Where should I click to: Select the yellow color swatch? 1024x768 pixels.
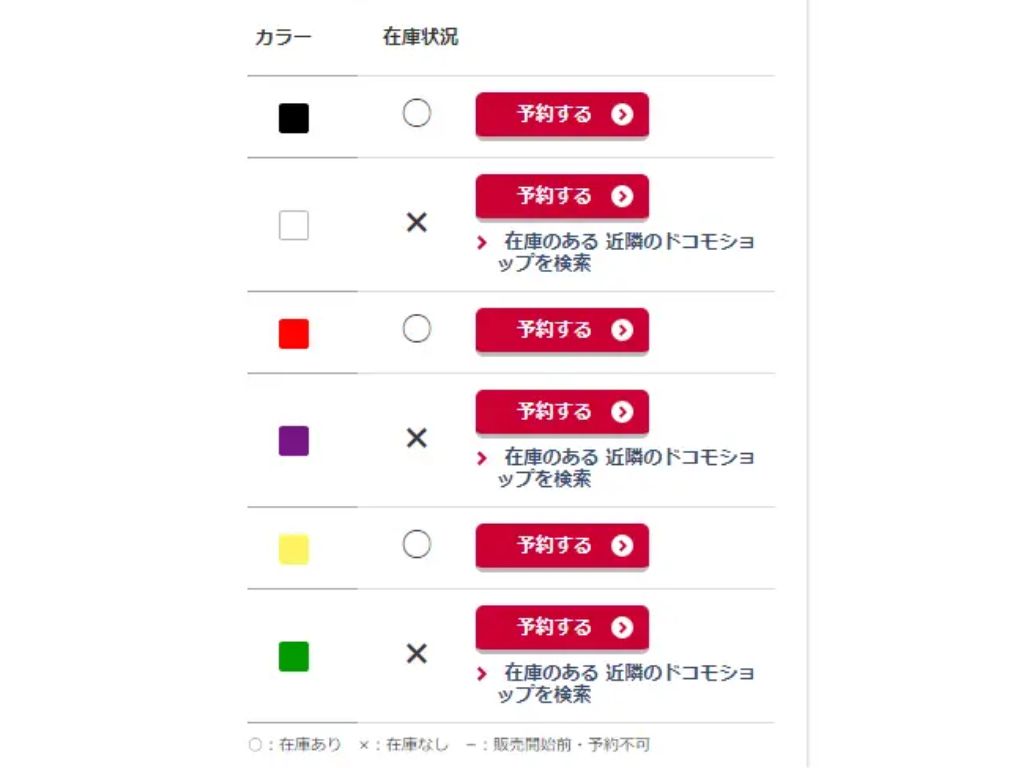click(x=294, y=549)
